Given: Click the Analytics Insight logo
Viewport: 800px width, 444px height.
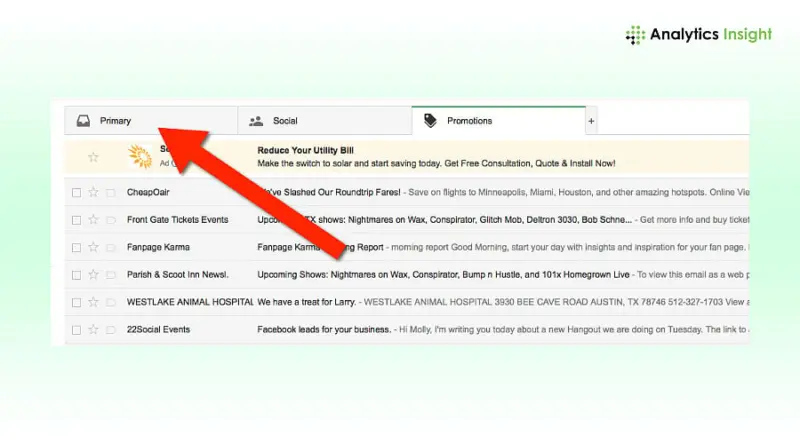Looking at the screenshot, I should 698,34.
